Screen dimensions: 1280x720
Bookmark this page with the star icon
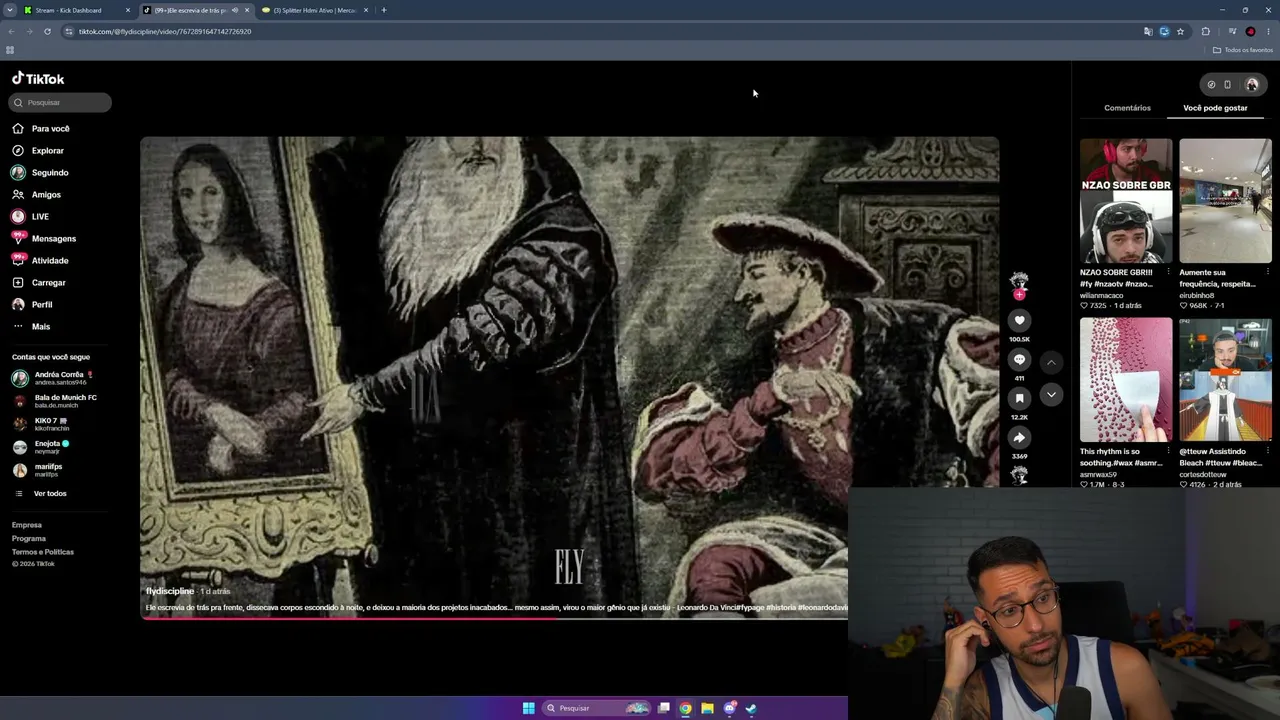pyautogui.click(x=1180, y=31)
